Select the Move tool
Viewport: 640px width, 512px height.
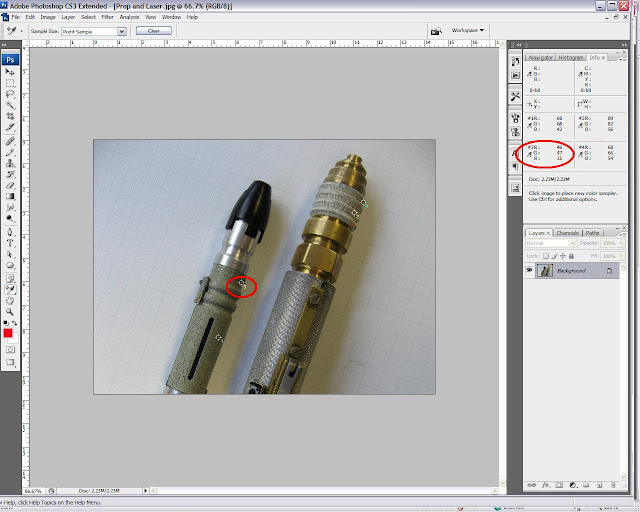coord(10,72)
